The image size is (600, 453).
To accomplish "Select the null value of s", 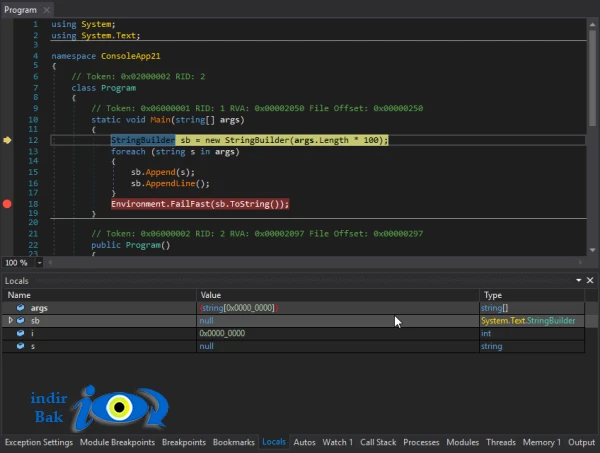I will click(x=206, y=346).
